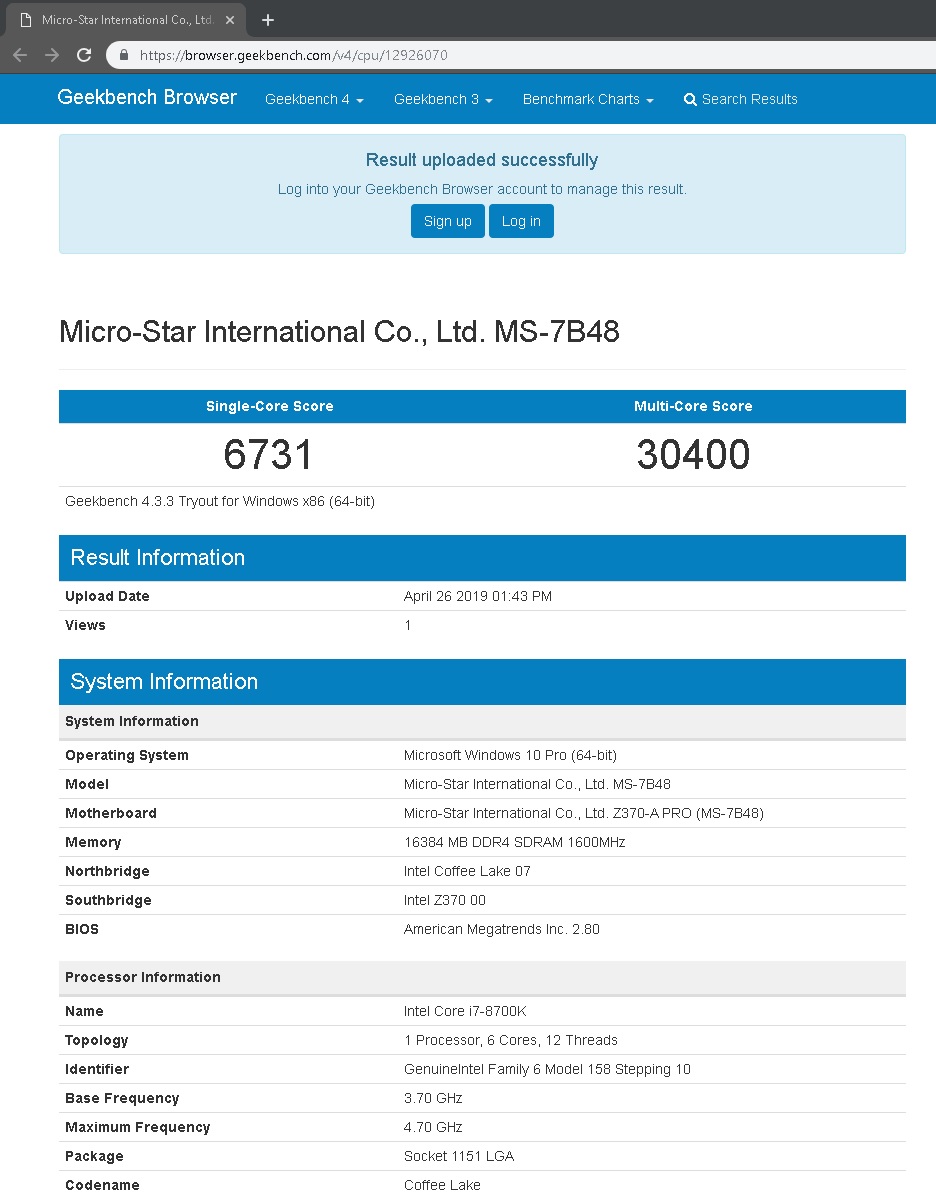Click the Sign up button
This screenshot has height=1197, width=936.
click(447, 221)
